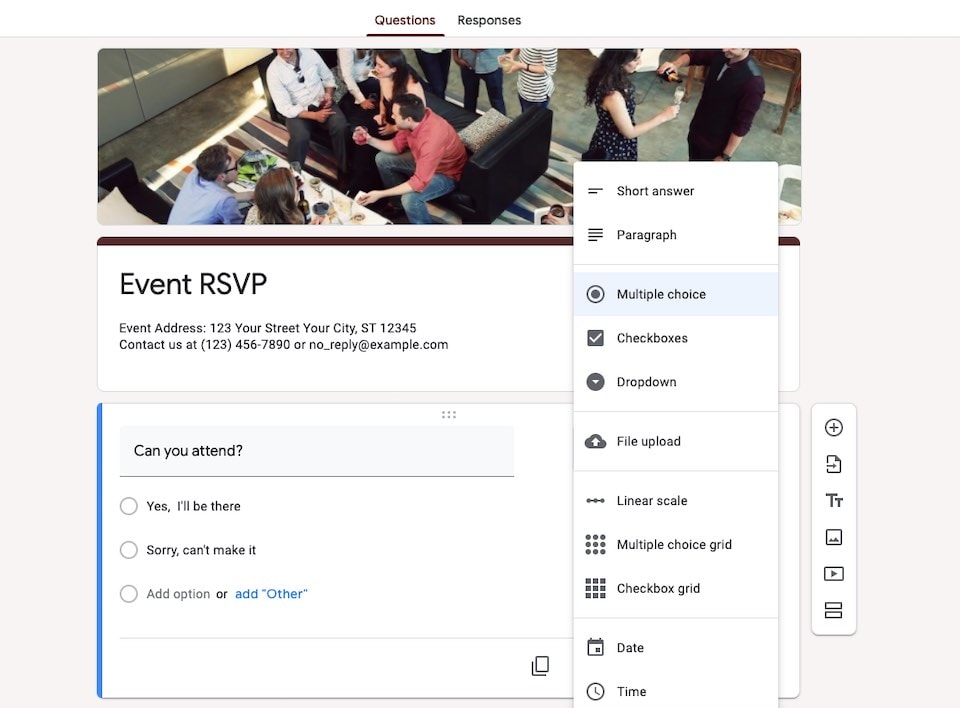Edit the "Can you attend?" question field
This screenshot has height=708, width=960.
(x=317, y=451)
